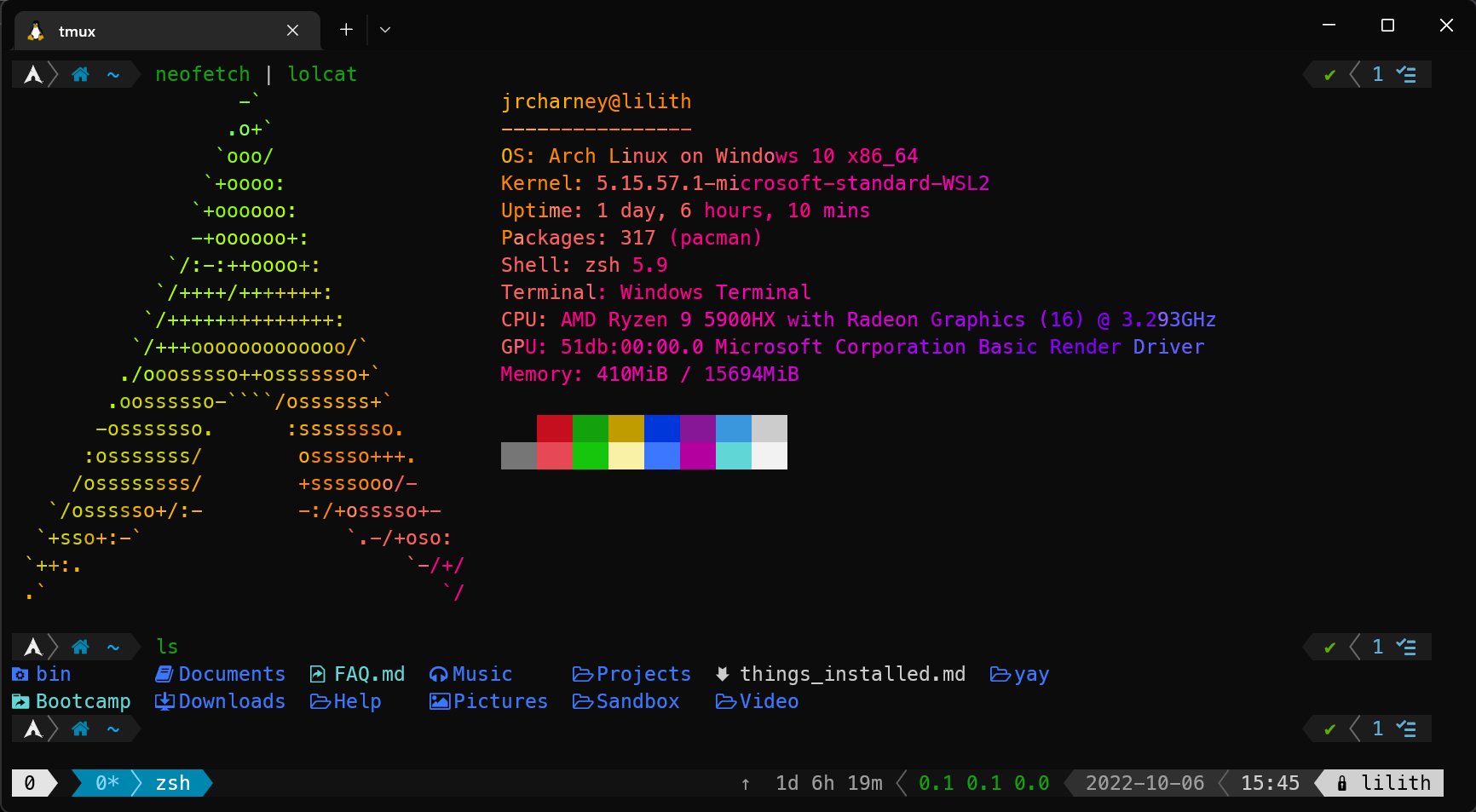
Task: Click the GPU info line
Action: (853, 348)
